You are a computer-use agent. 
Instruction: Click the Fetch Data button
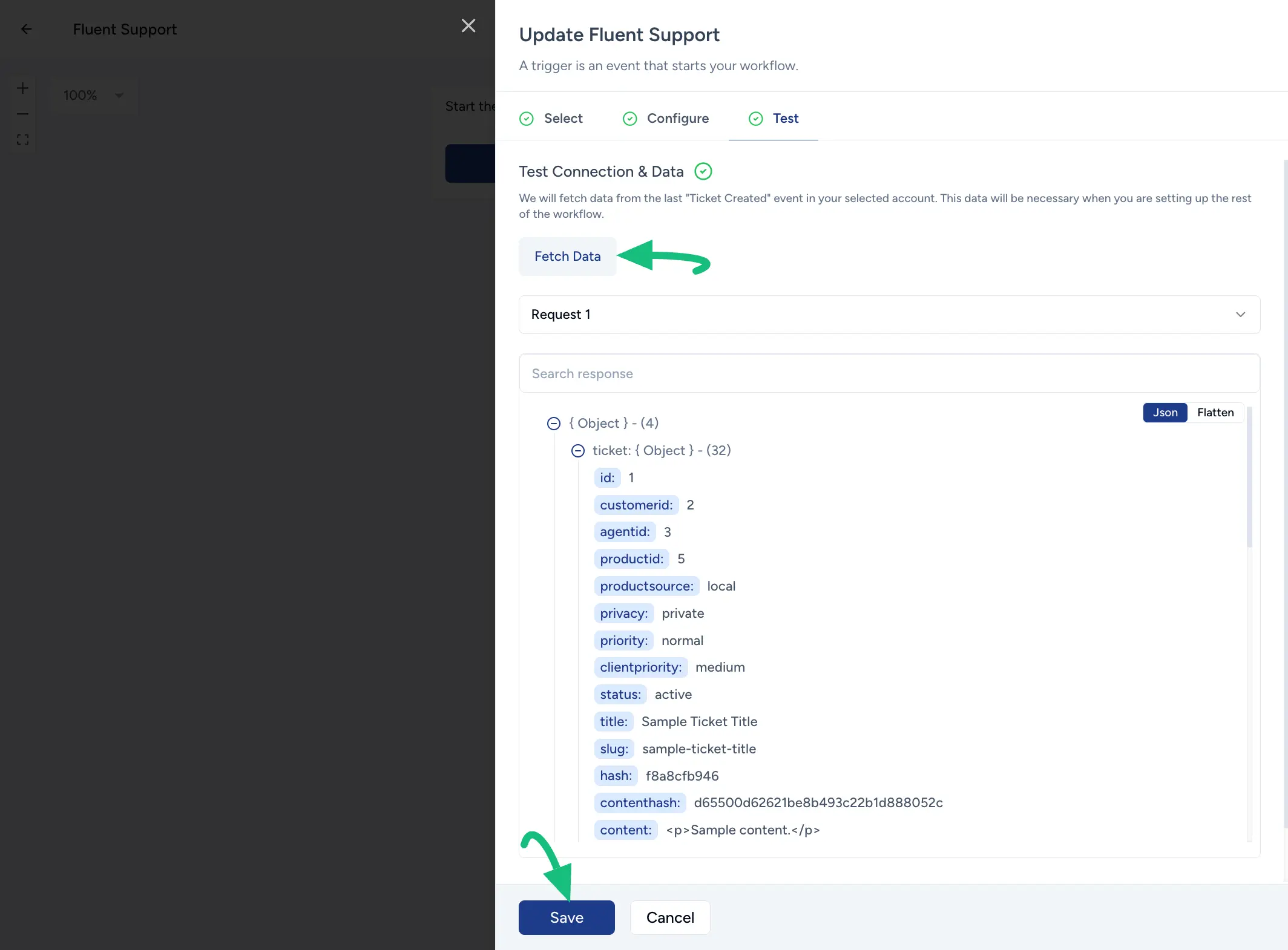tap(567, 256)
